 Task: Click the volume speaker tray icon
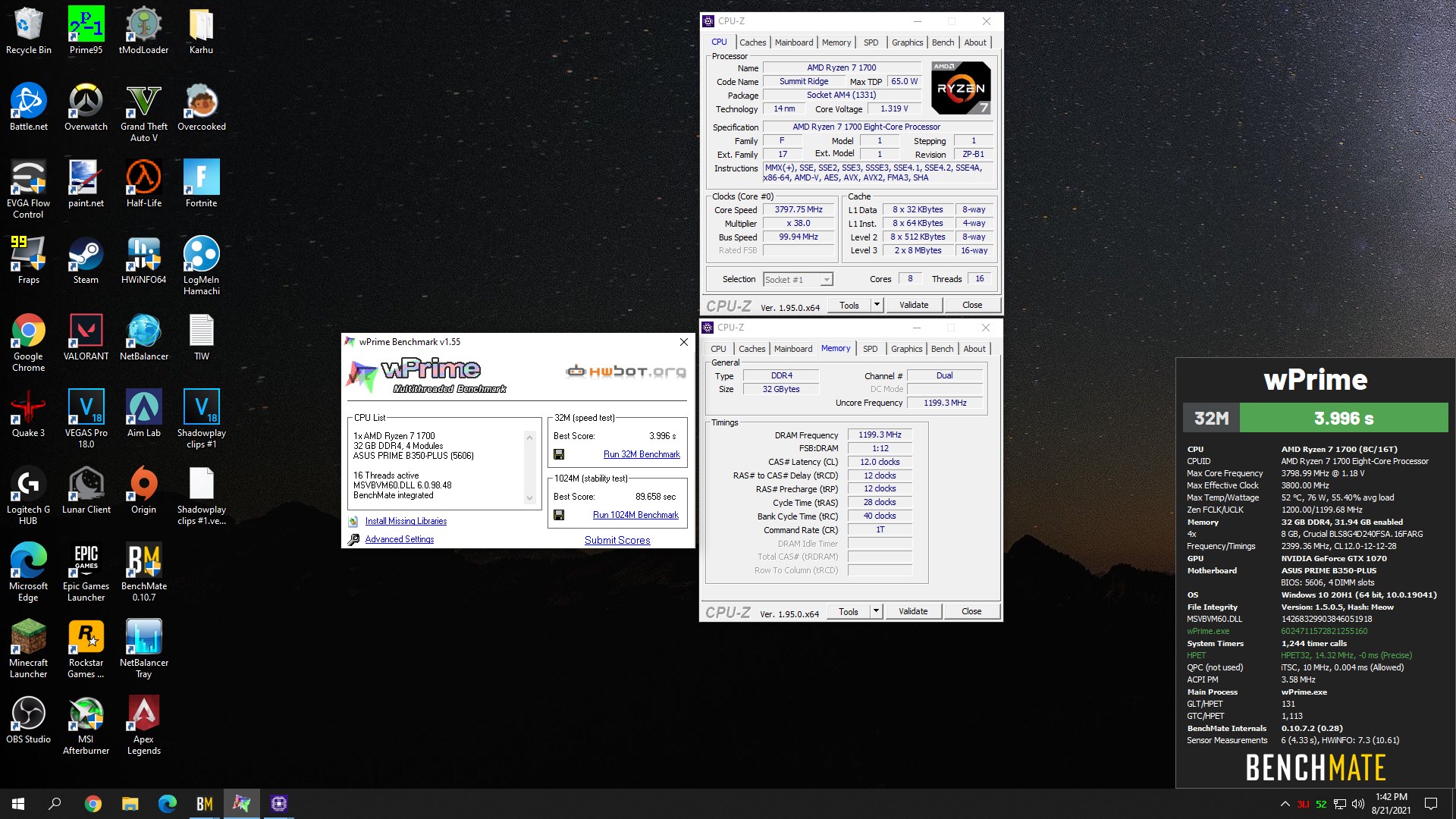[x=1357, y=804]
